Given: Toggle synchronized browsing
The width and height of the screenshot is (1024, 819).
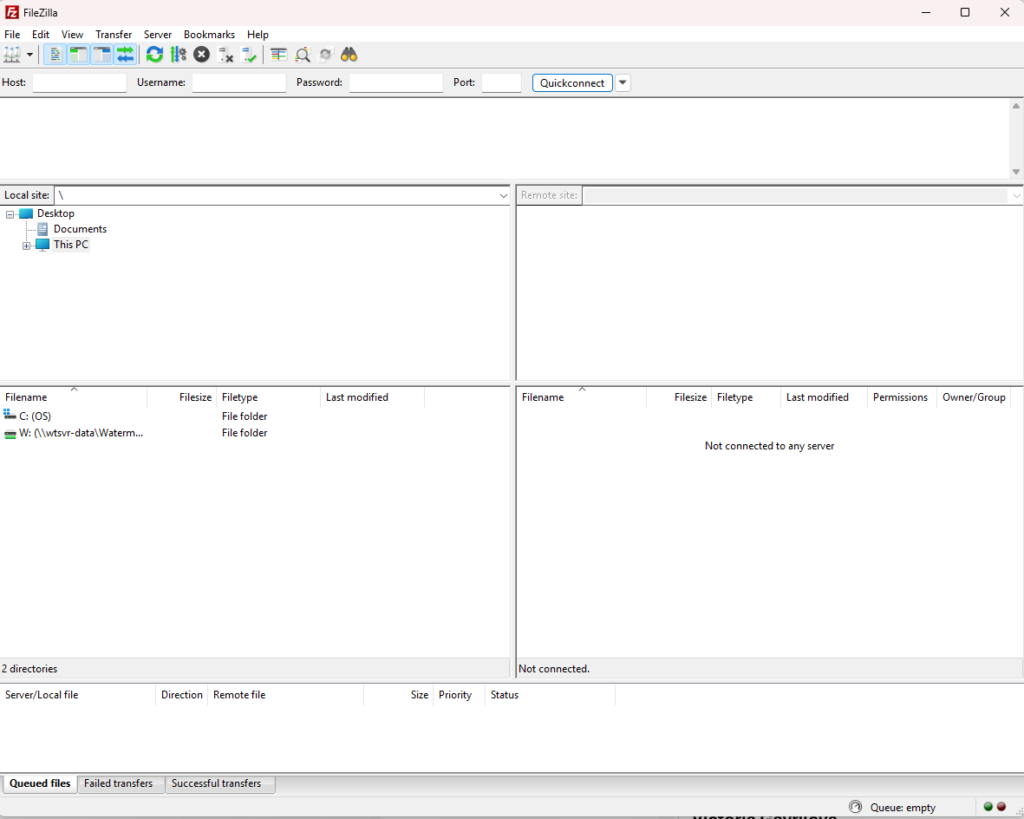Looking at the screenshot, I should click(325, 55).
